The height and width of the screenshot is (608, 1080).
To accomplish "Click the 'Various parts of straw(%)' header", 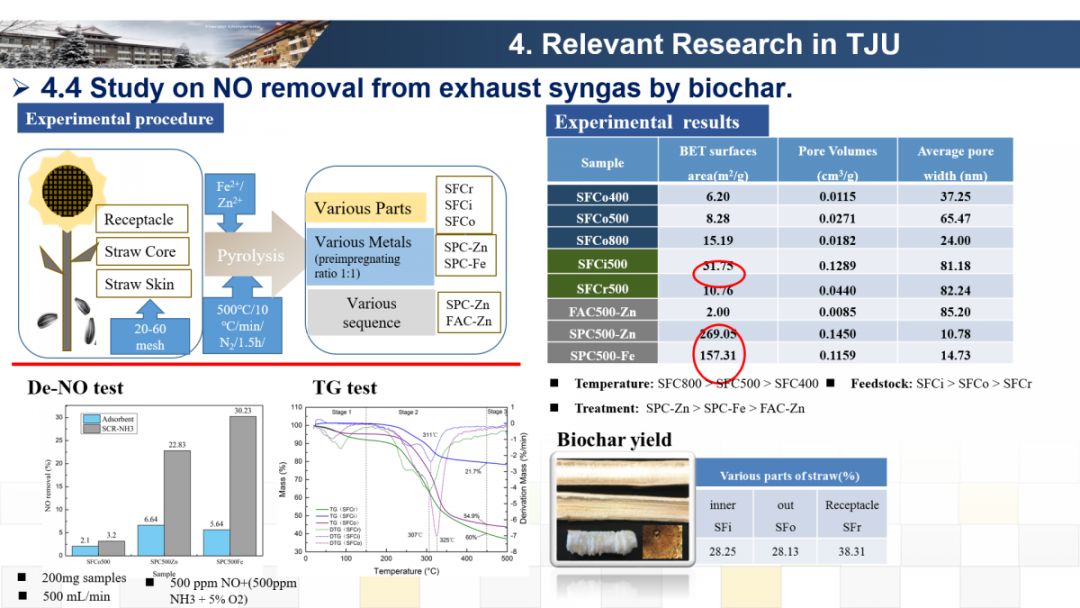I will 789,476.
